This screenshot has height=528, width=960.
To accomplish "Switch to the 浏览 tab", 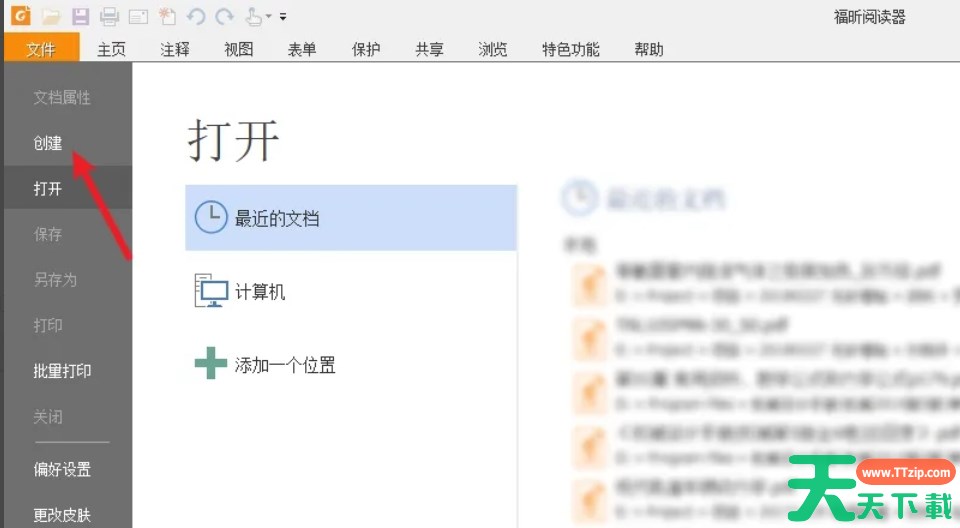I will click(493, 49).
